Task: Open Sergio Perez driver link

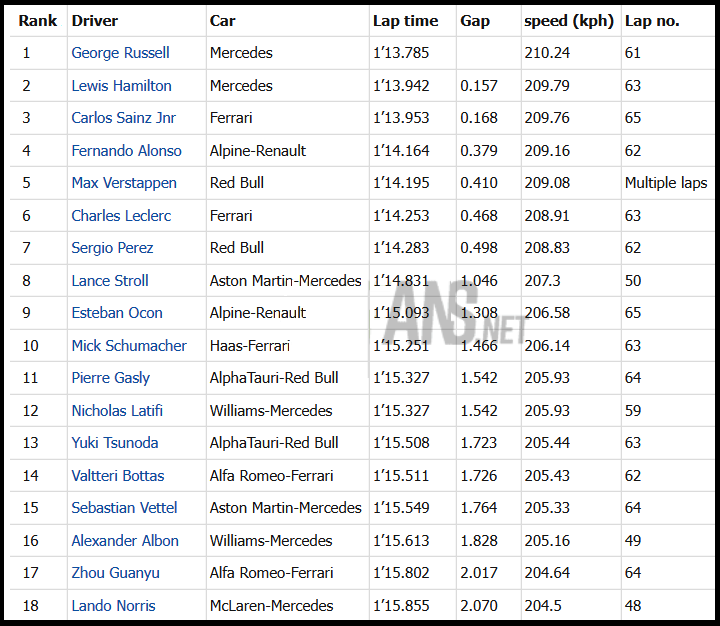Action: click(x=112, y=248)
